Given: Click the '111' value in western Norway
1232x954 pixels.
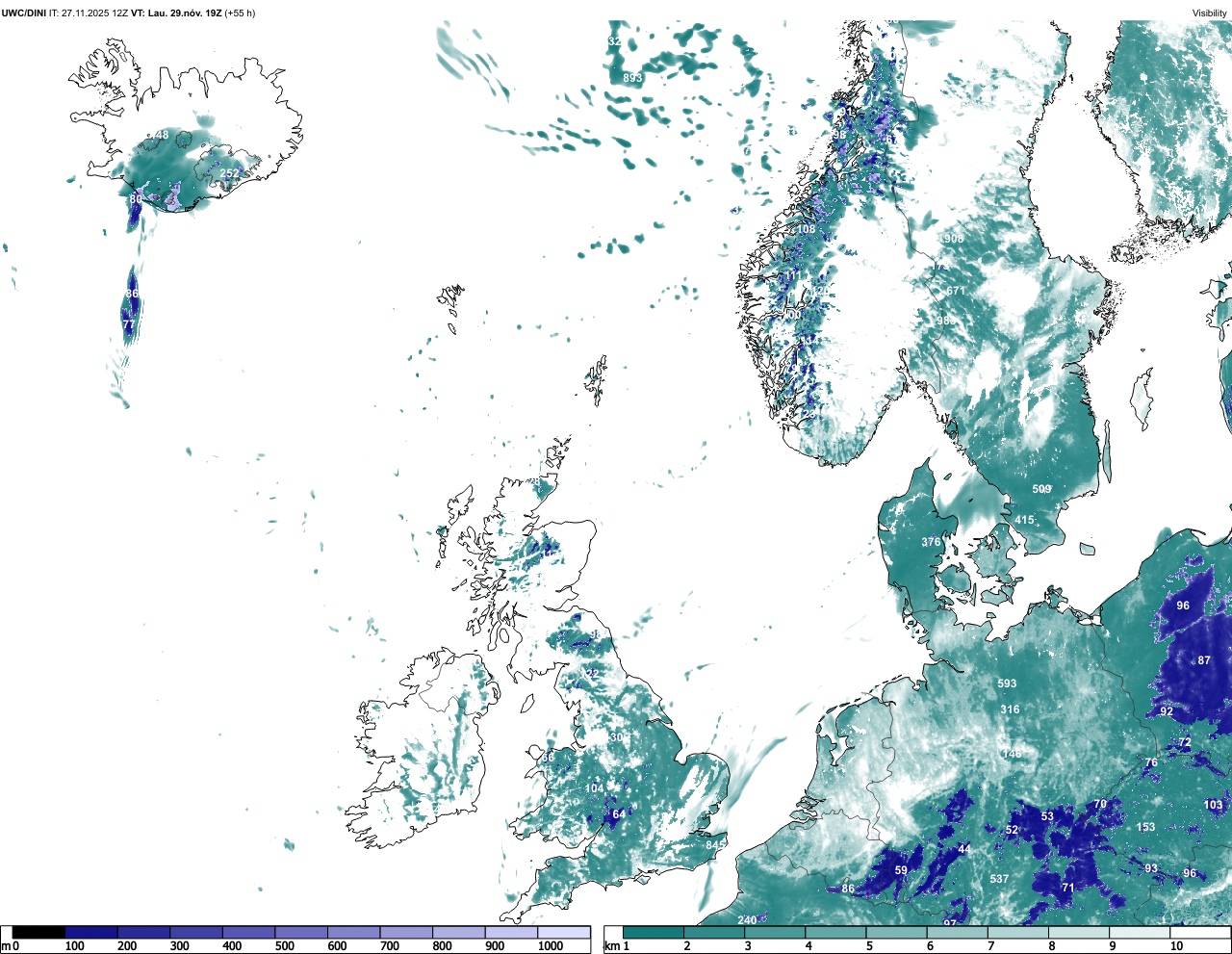Looking at the screenshot, I should tap(791, 275).
